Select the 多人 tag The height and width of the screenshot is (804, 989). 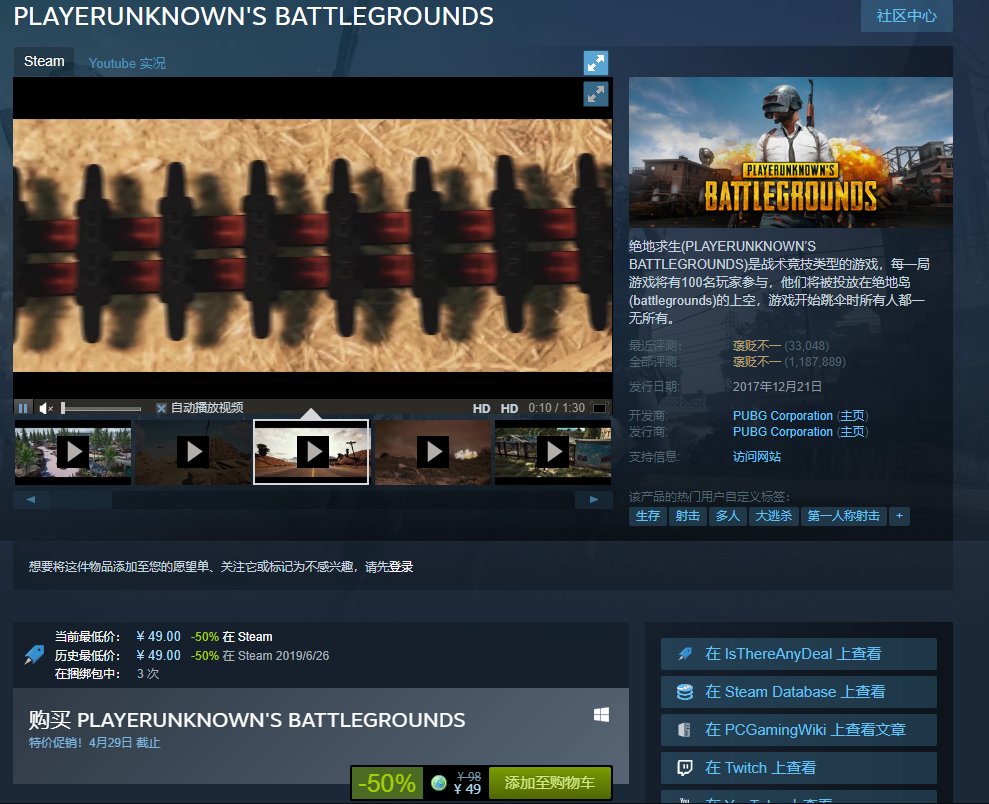click(x=728, y=516)
